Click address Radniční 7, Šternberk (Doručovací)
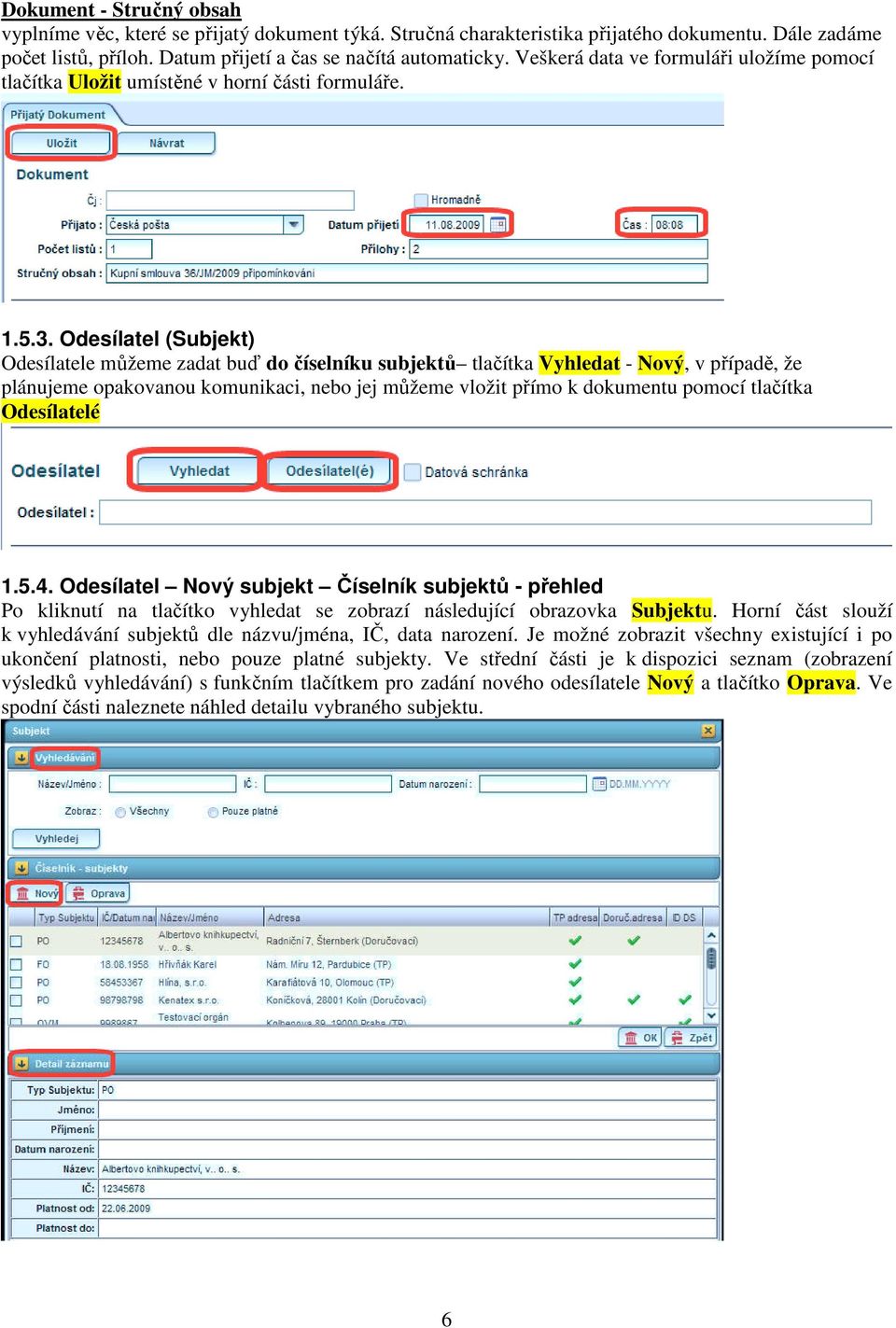 [x=342, y=941]
